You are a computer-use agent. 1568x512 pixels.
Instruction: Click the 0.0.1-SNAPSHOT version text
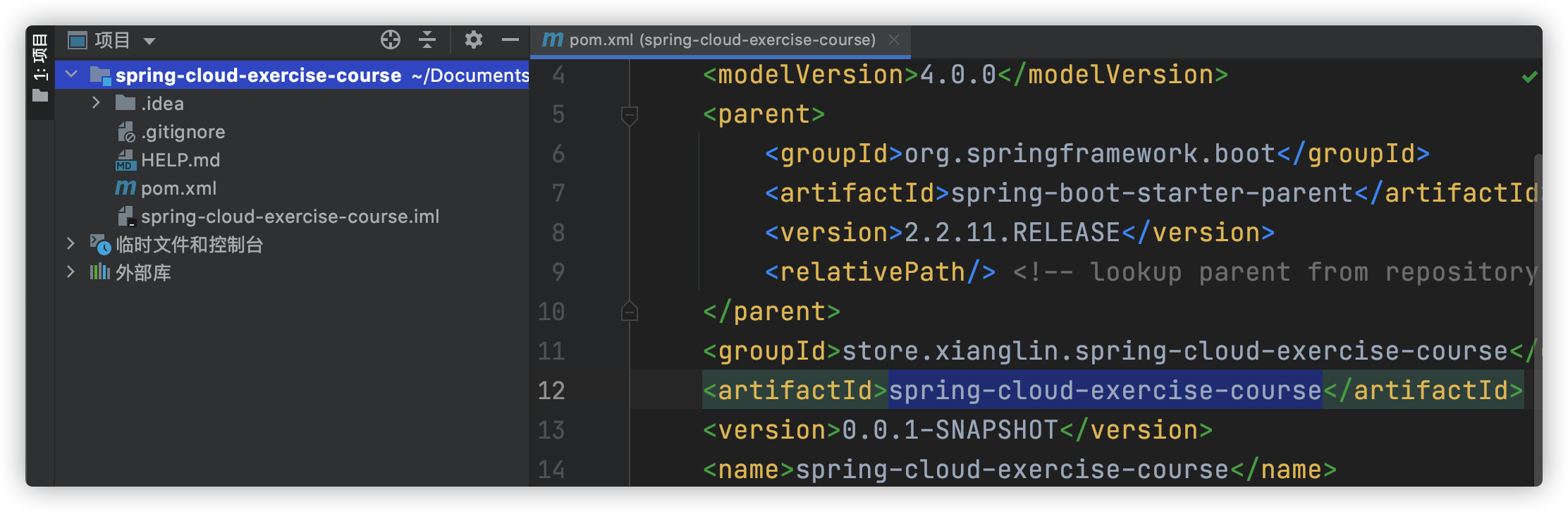pyautogui.click(x=950, y=430)
